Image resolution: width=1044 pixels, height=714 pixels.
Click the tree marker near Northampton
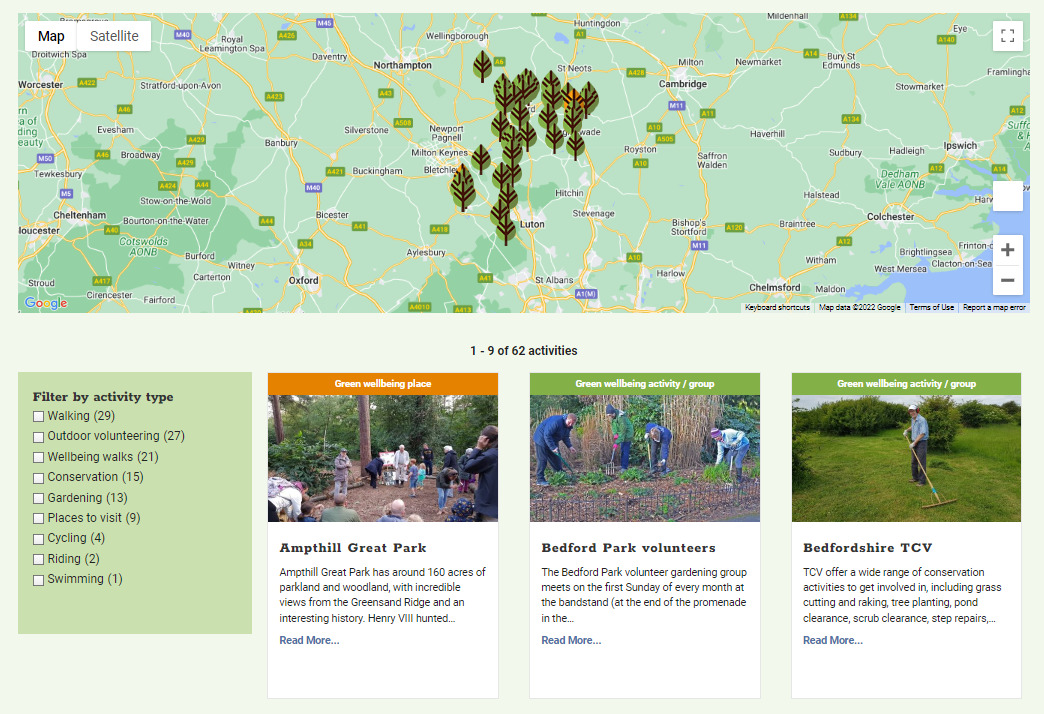(x=483, y=67)
